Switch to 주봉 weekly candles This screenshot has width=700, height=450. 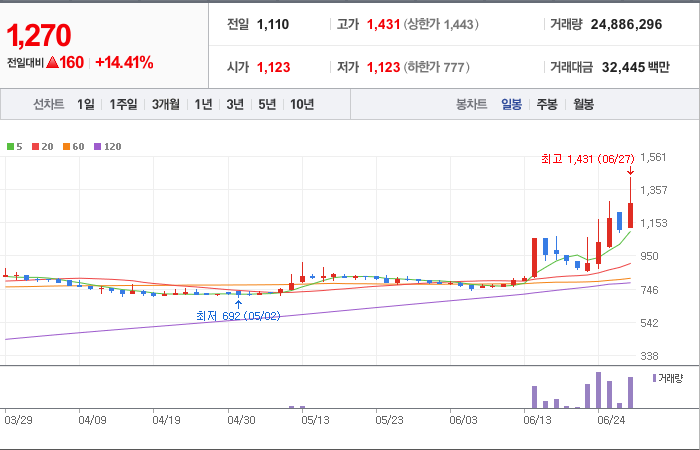coord(547,104)
